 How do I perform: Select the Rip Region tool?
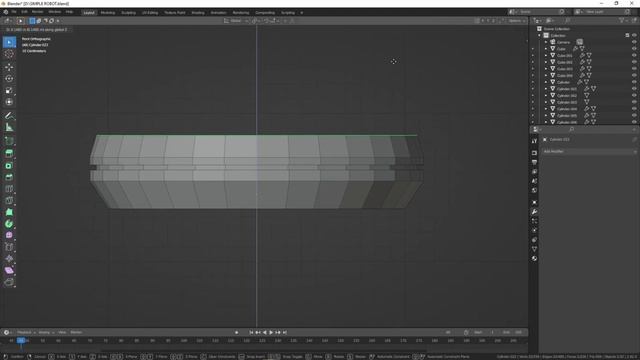(x=9, y=282)
